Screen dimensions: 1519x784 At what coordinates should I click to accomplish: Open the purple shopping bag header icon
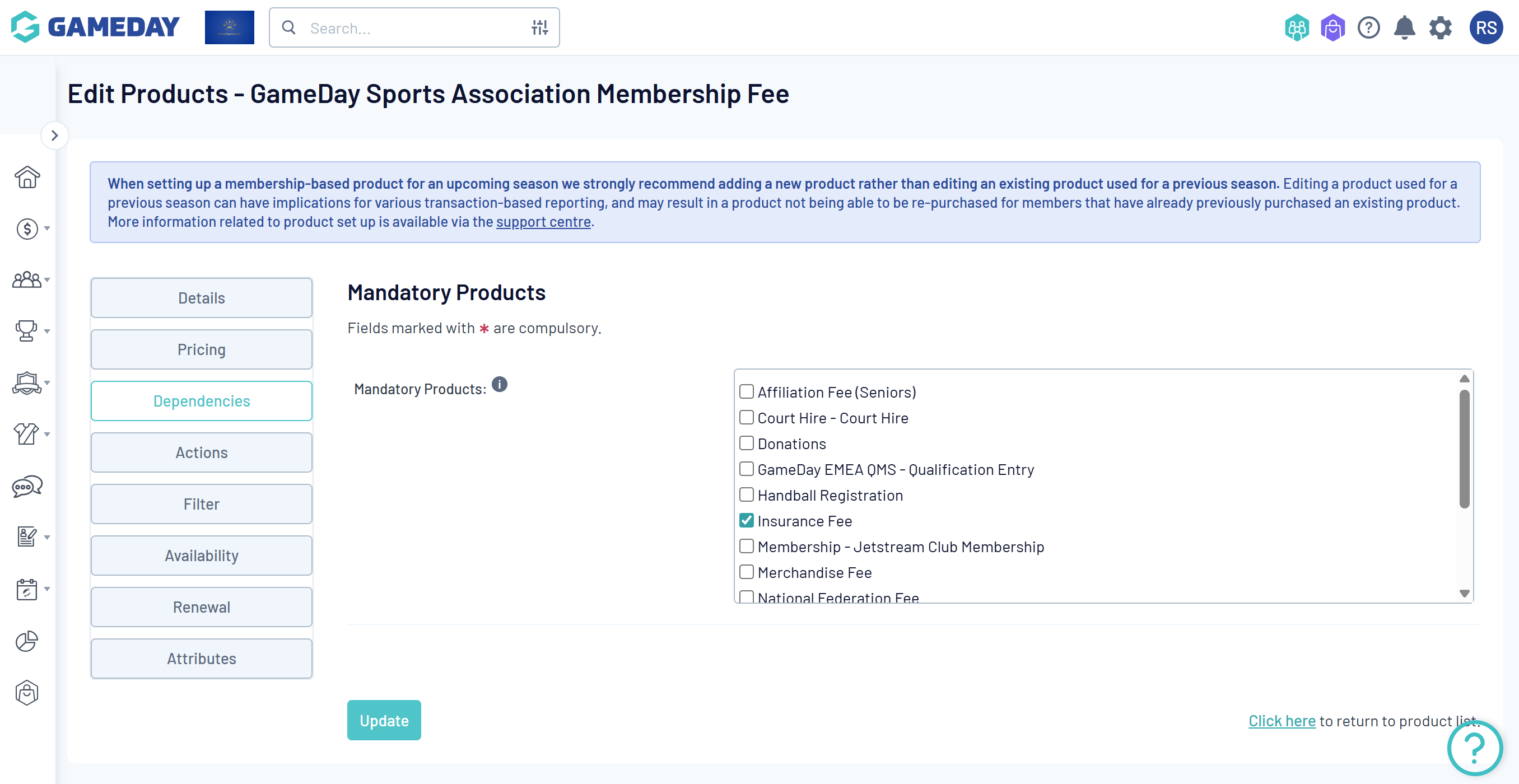point(1332,27)
